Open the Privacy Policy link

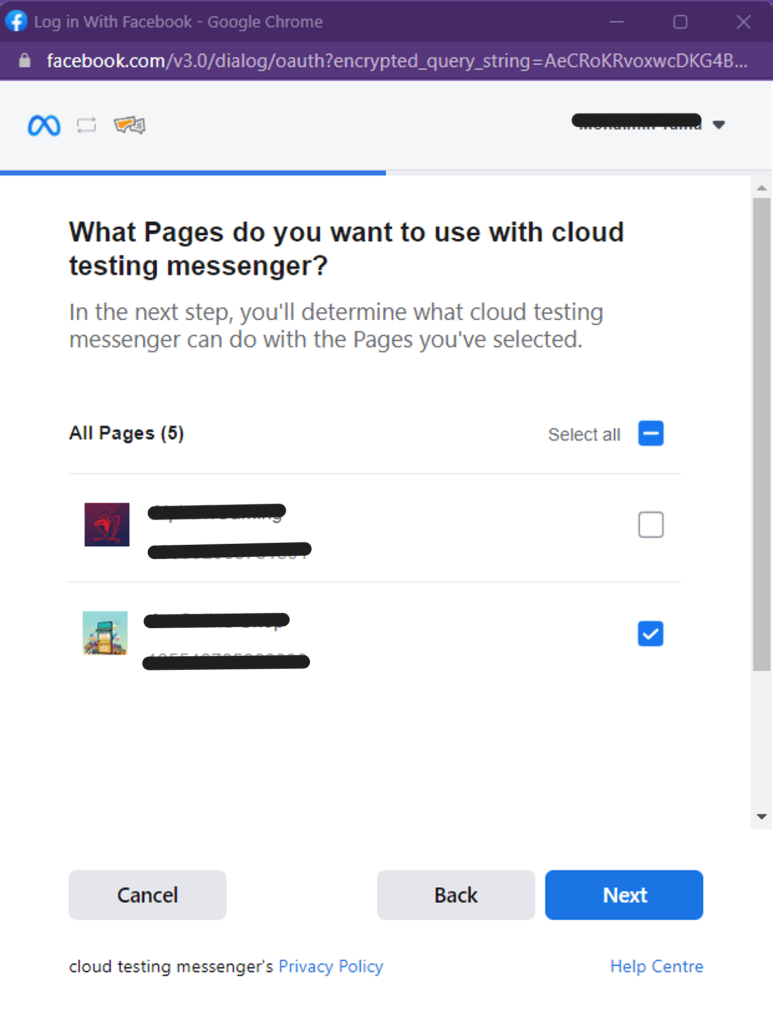point(331,966)
